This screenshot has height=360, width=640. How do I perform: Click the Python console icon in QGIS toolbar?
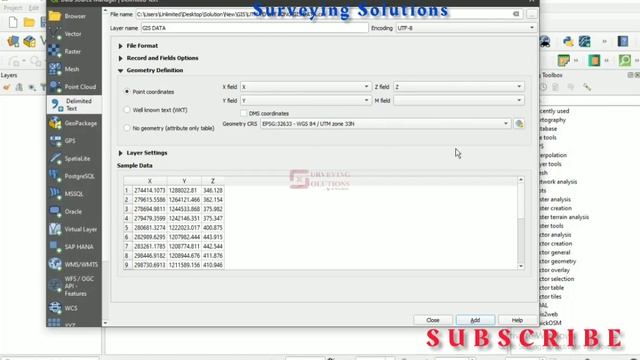[x=568, y=41]
